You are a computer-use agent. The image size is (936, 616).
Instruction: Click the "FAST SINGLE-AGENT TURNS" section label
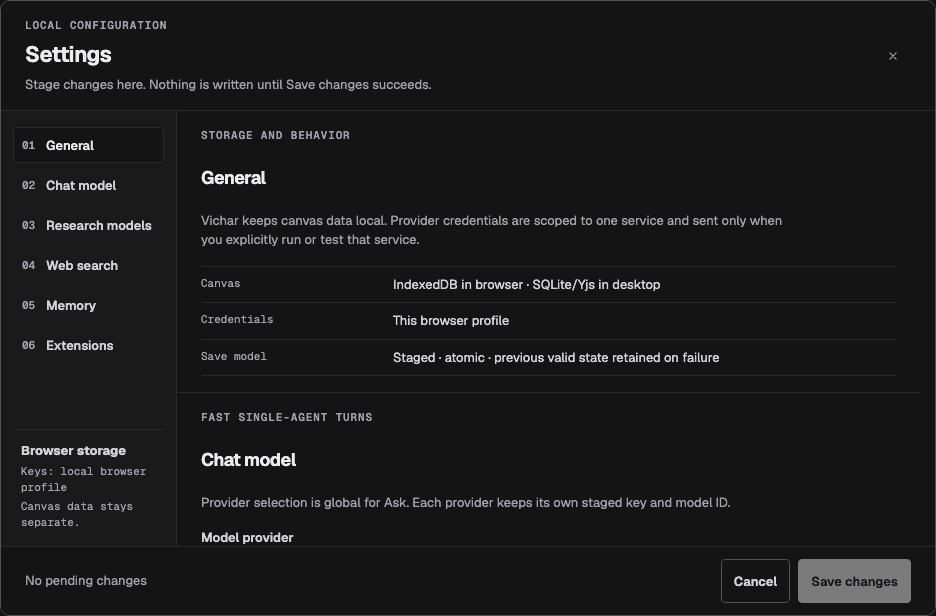[287, 417]
